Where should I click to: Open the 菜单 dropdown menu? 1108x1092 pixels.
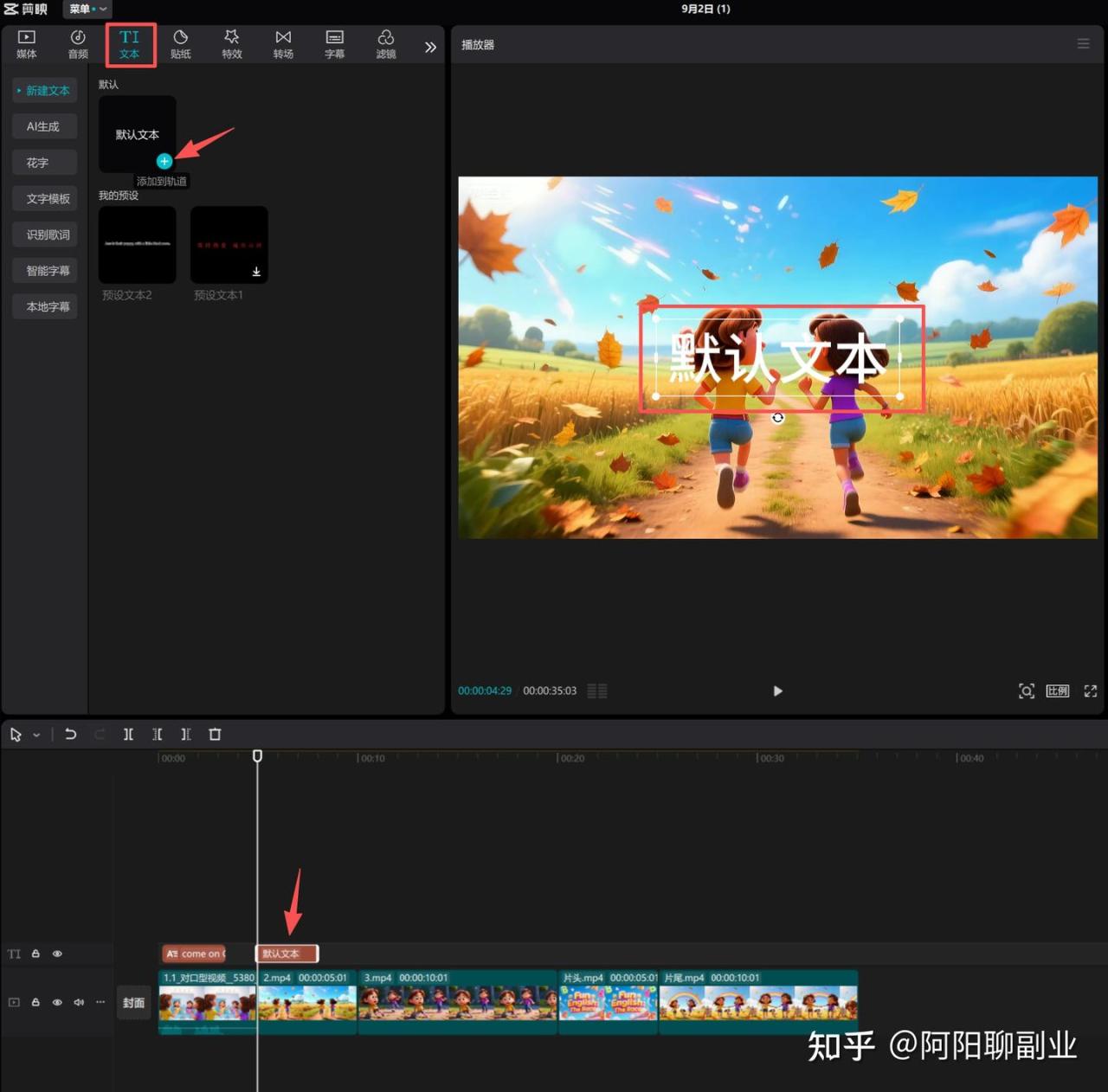pos(87,9)
